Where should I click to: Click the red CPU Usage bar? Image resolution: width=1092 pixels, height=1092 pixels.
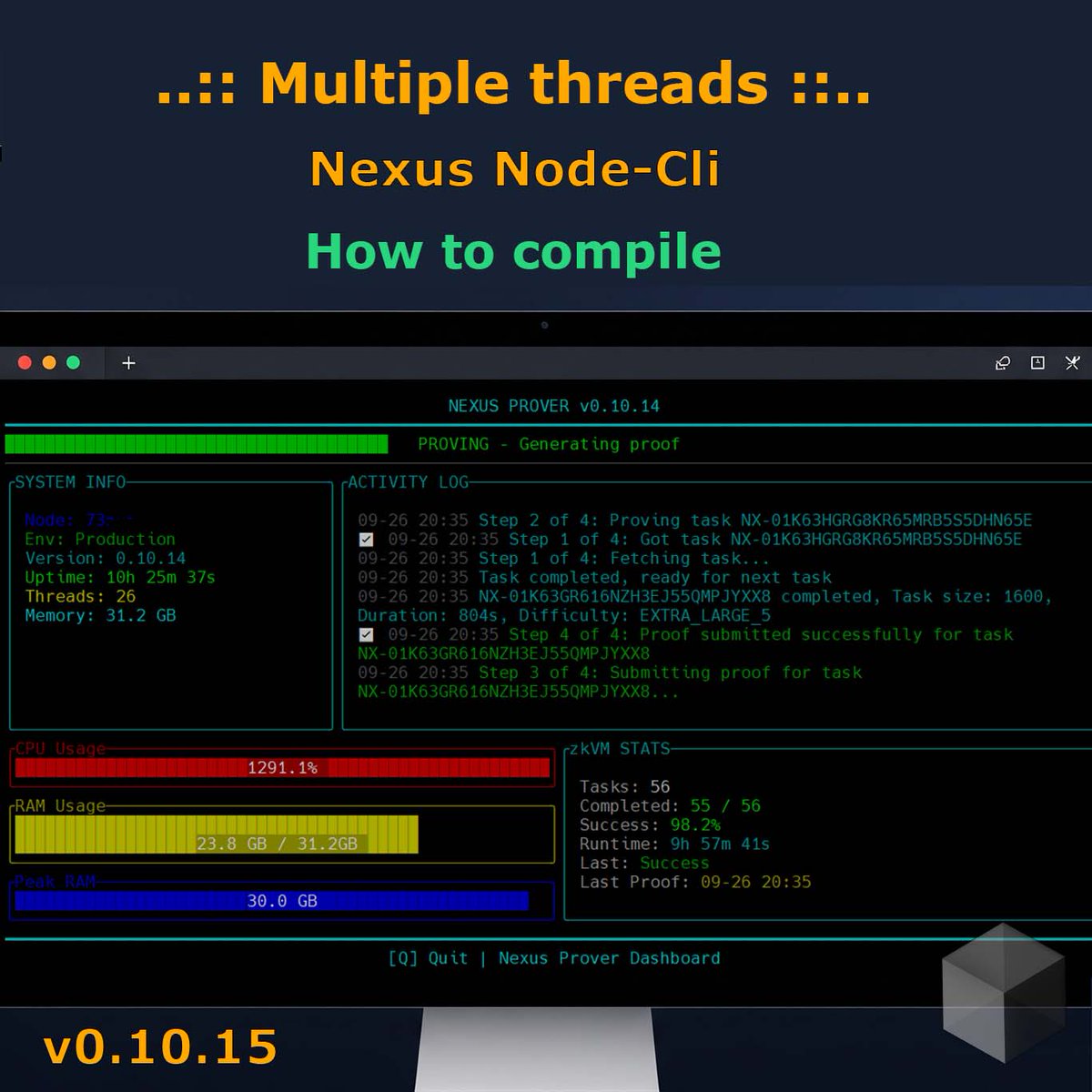[282, 768]
